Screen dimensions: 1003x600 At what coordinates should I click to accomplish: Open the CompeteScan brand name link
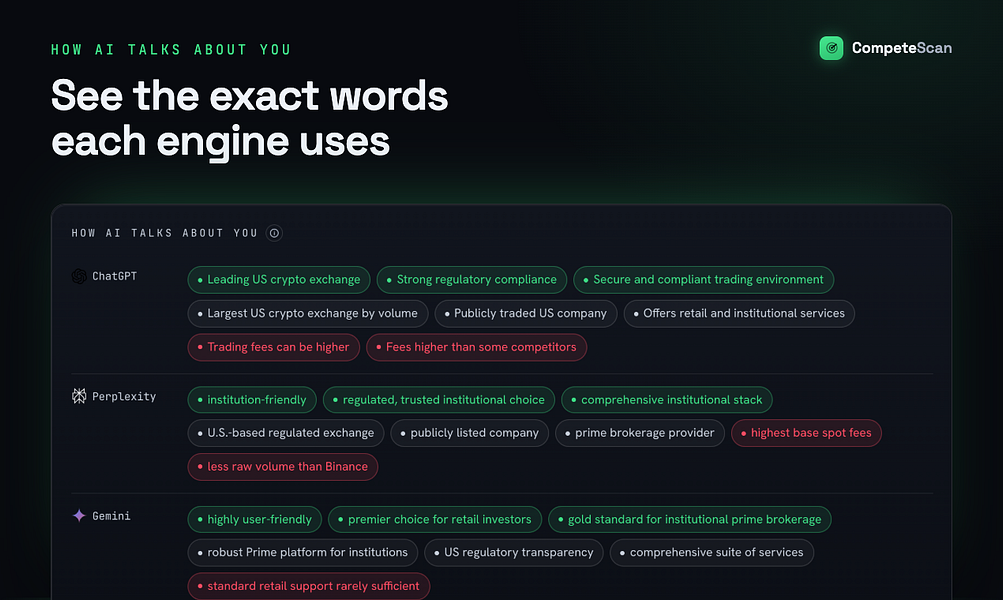pos(901,48)
